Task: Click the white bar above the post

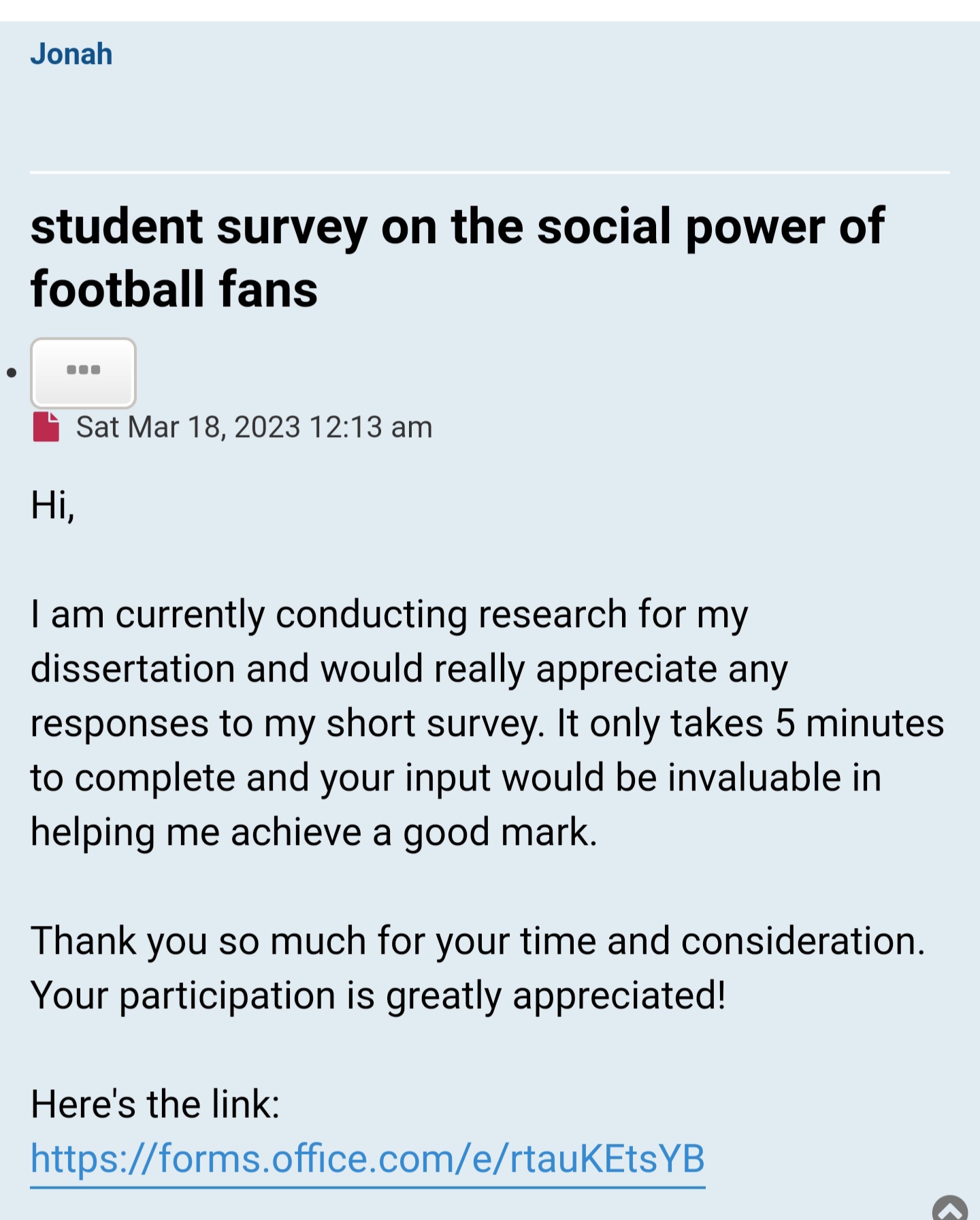Action: tap(490, 10)
